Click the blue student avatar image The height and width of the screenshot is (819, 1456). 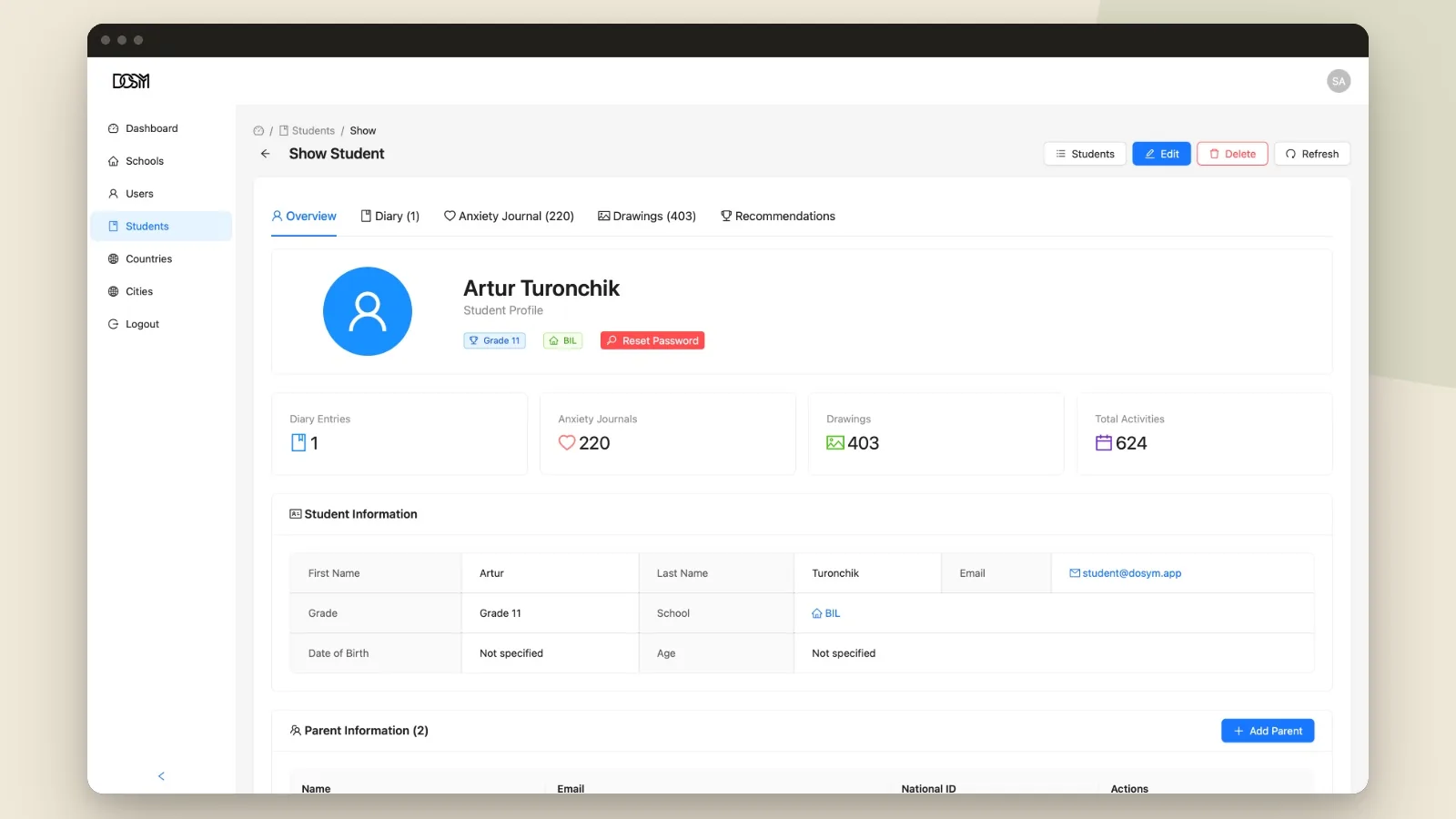[x=368, y=311]
